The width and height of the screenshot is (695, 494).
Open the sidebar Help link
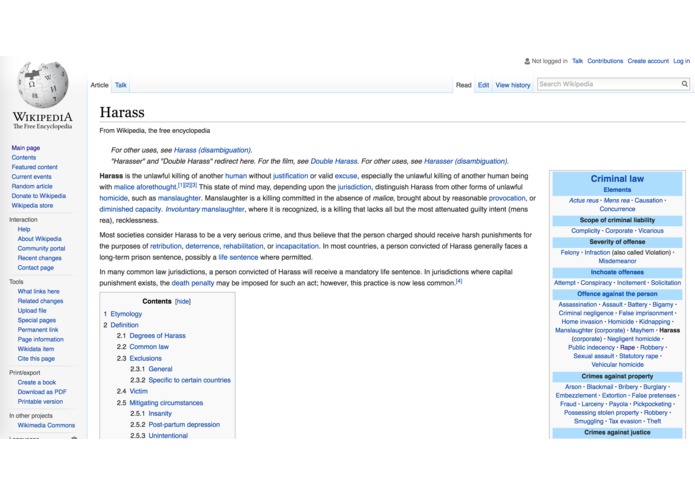coord(24,229)
